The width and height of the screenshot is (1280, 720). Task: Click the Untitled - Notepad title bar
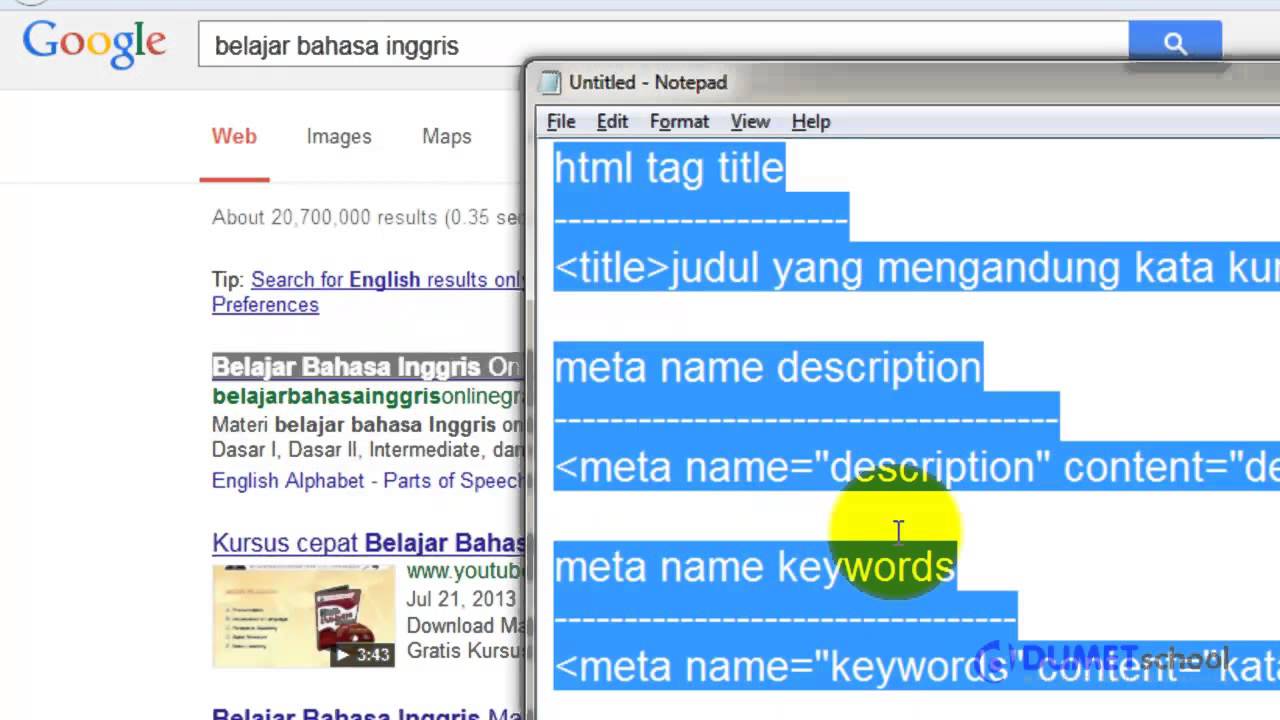[903, 82]
